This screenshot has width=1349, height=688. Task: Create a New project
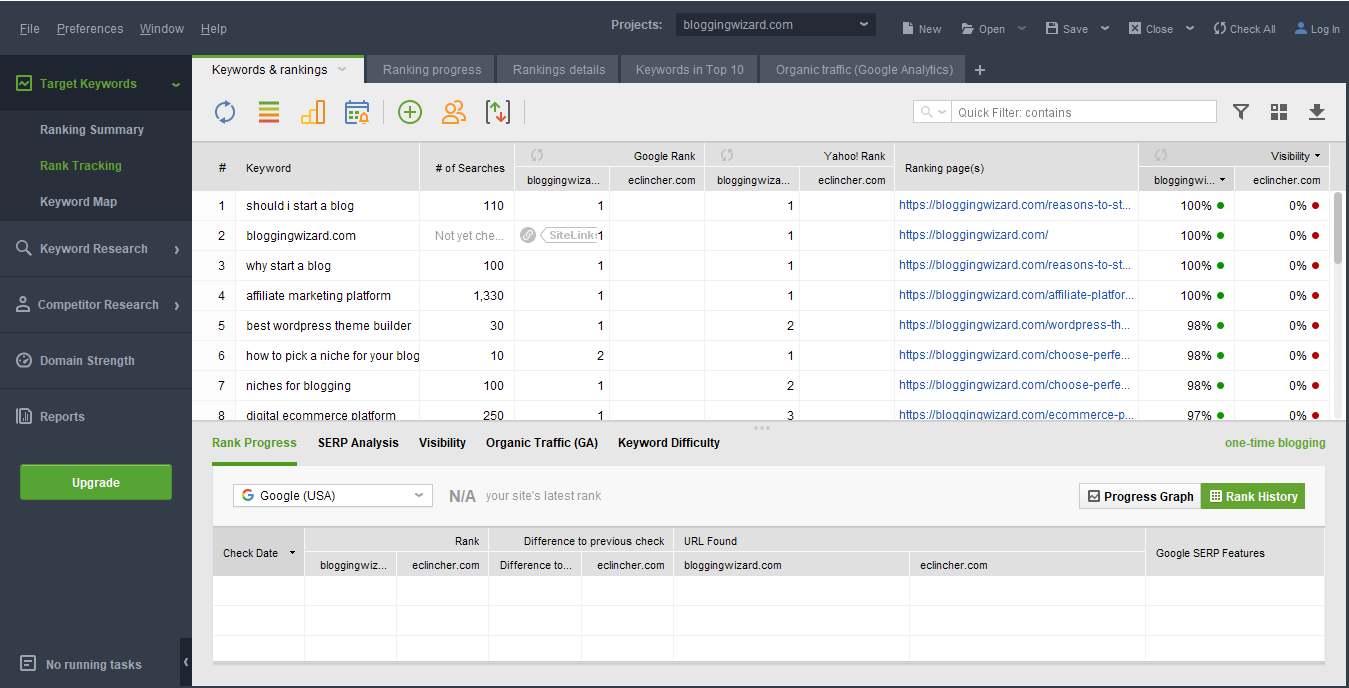[921, 29]
